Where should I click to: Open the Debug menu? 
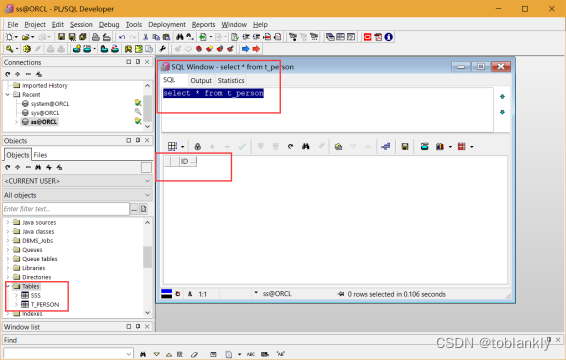coord(109,25)
